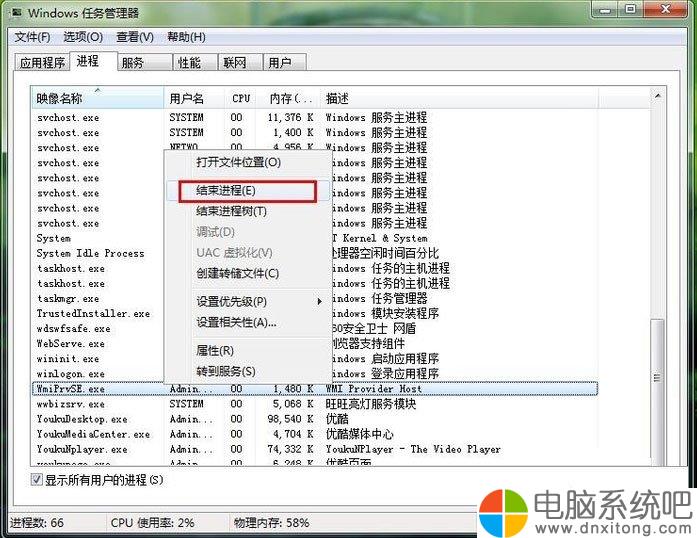697x538 pixels.
Task: Close the Task Manager window
Action: [x=665, y=10]
